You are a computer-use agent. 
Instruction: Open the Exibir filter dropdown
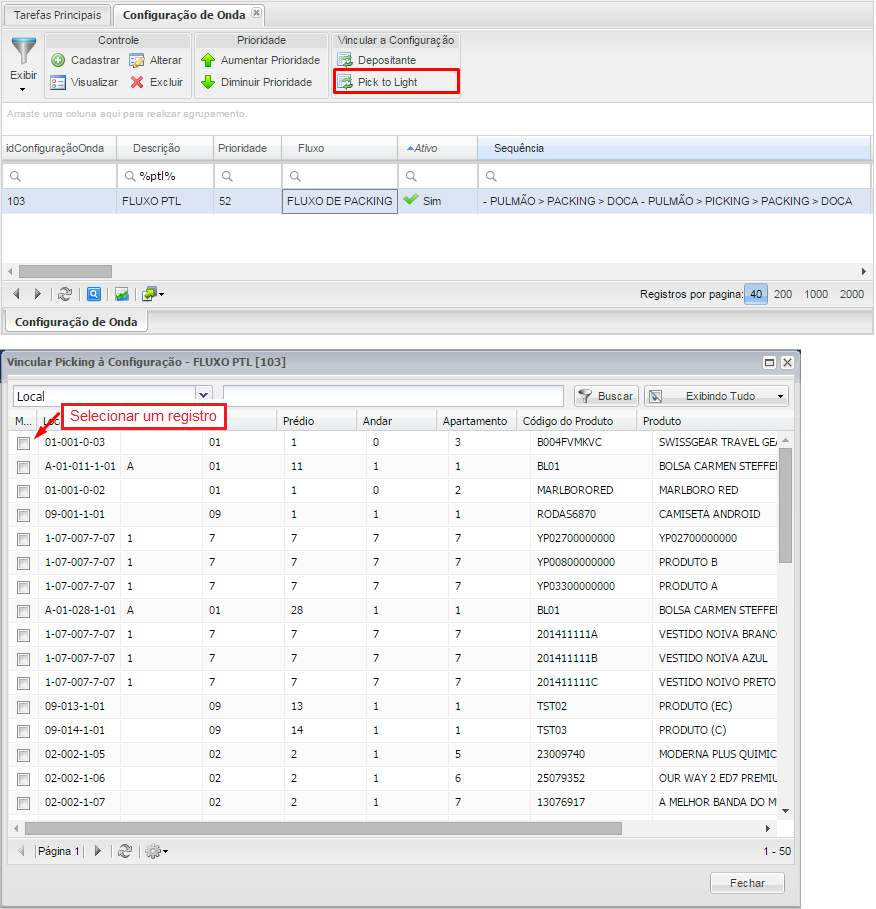coord(23,76)
